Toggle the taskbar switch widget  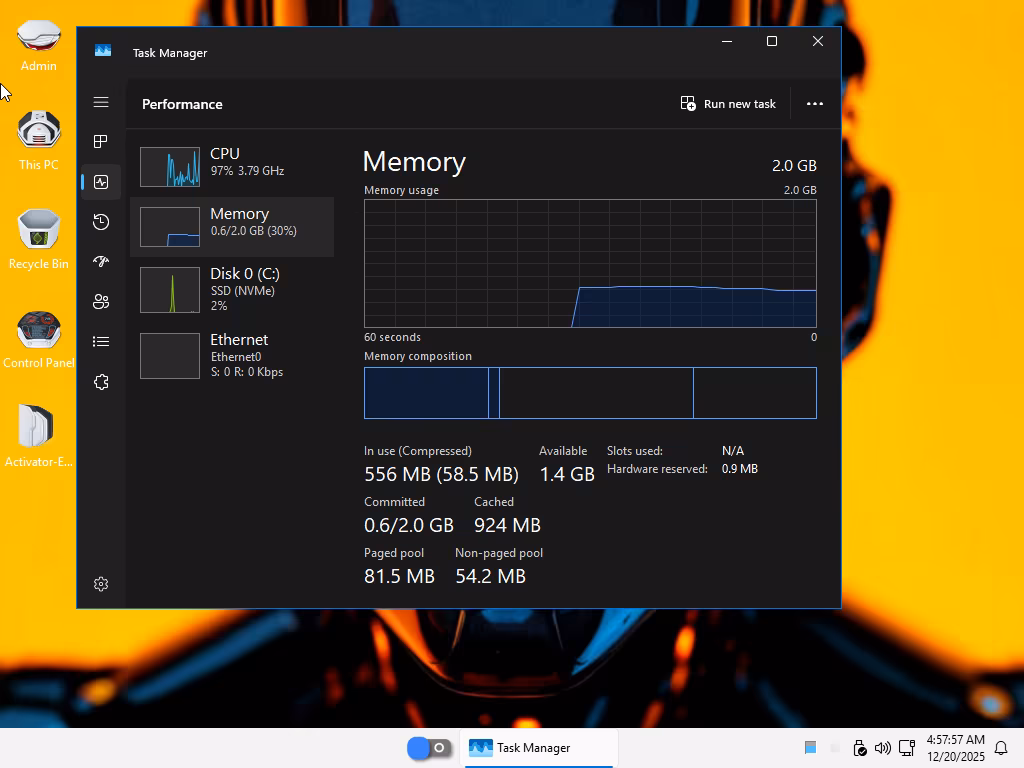[430, 748]
